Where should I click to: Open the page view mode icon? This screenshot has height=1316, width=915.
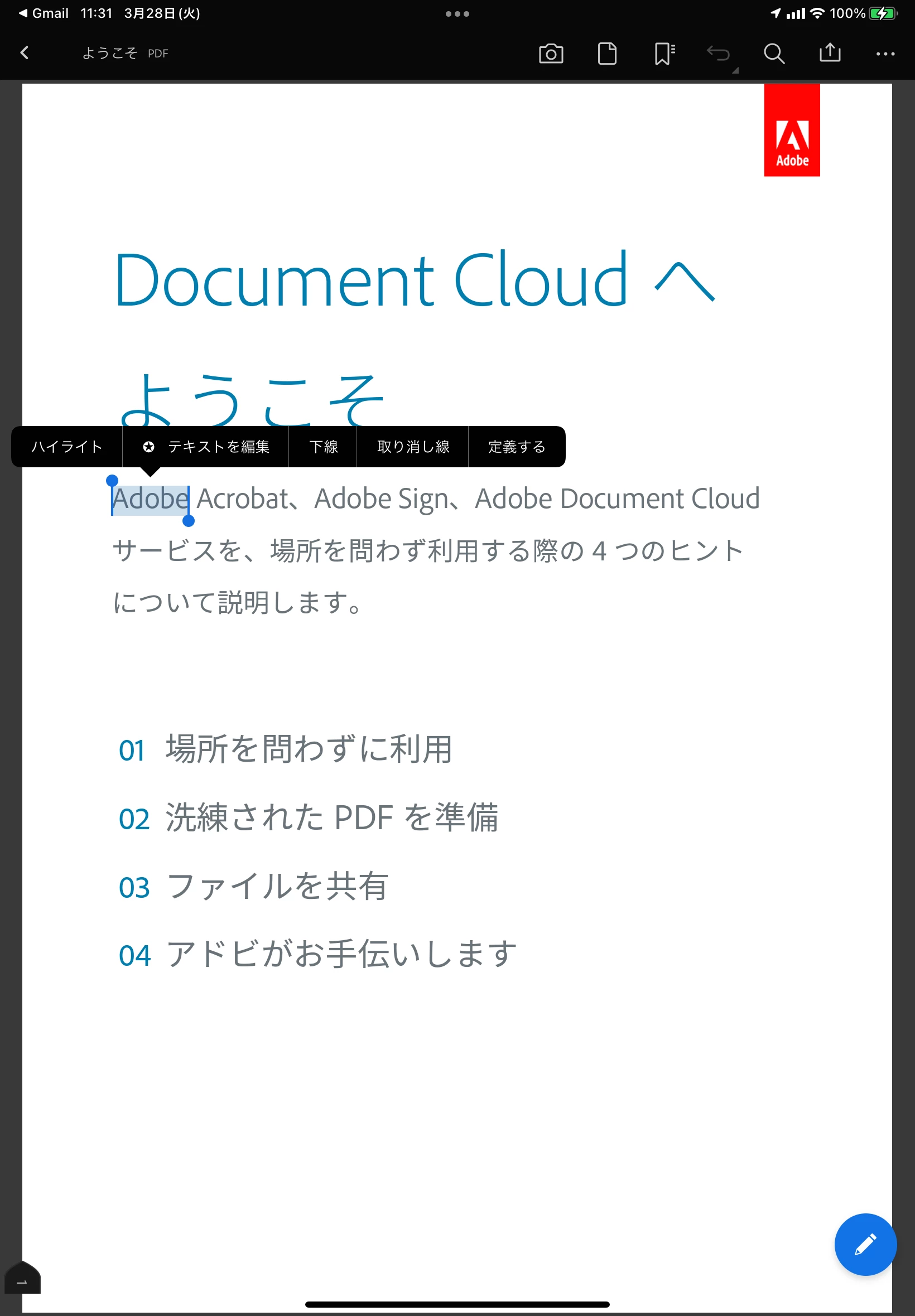[607, 54]
